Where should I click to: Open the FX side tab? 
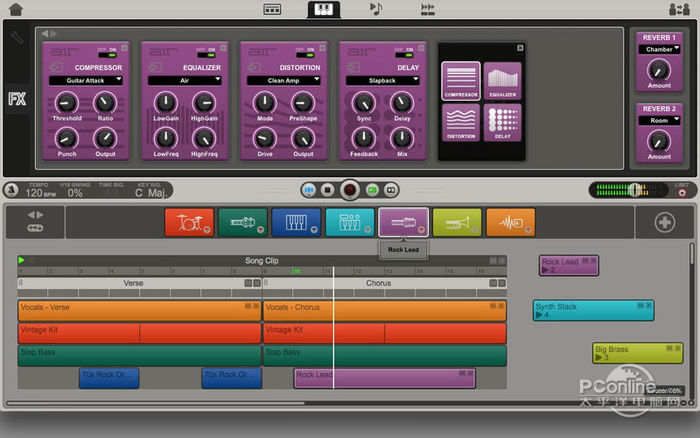pyautogui.click(x=17, y=99)
